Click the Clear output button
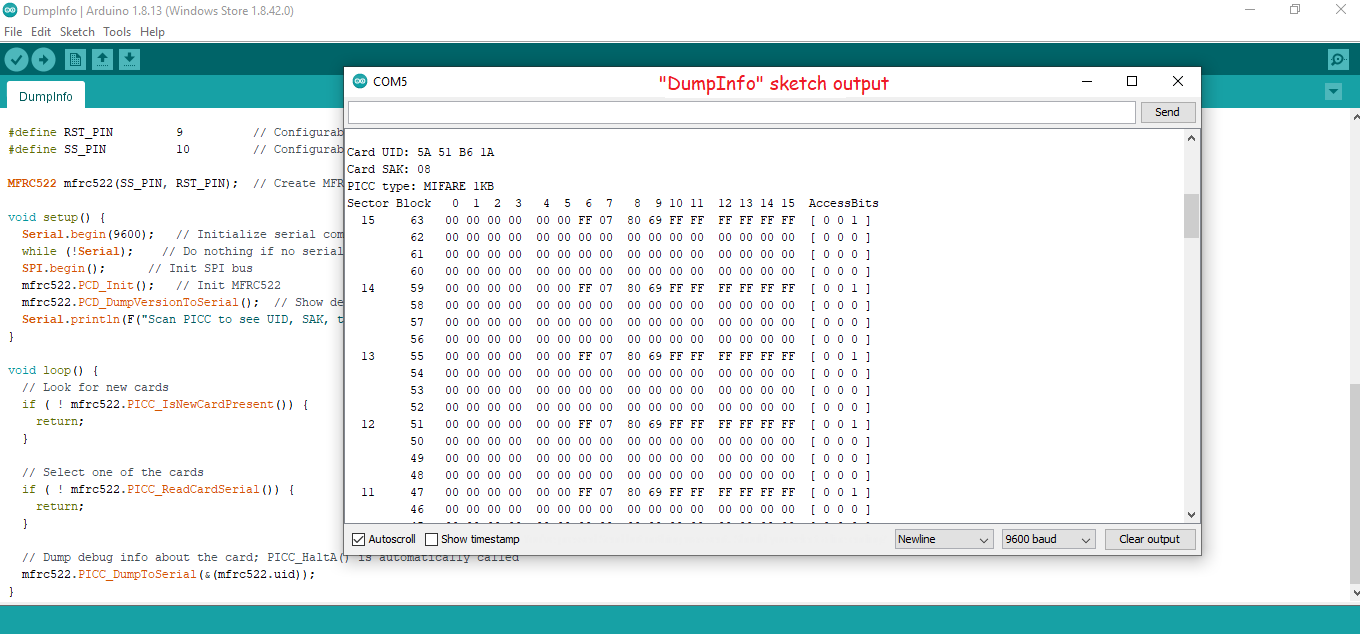Image resolution: width=1360 pixels, height=634 pixels. click(x=1149, y=539)
